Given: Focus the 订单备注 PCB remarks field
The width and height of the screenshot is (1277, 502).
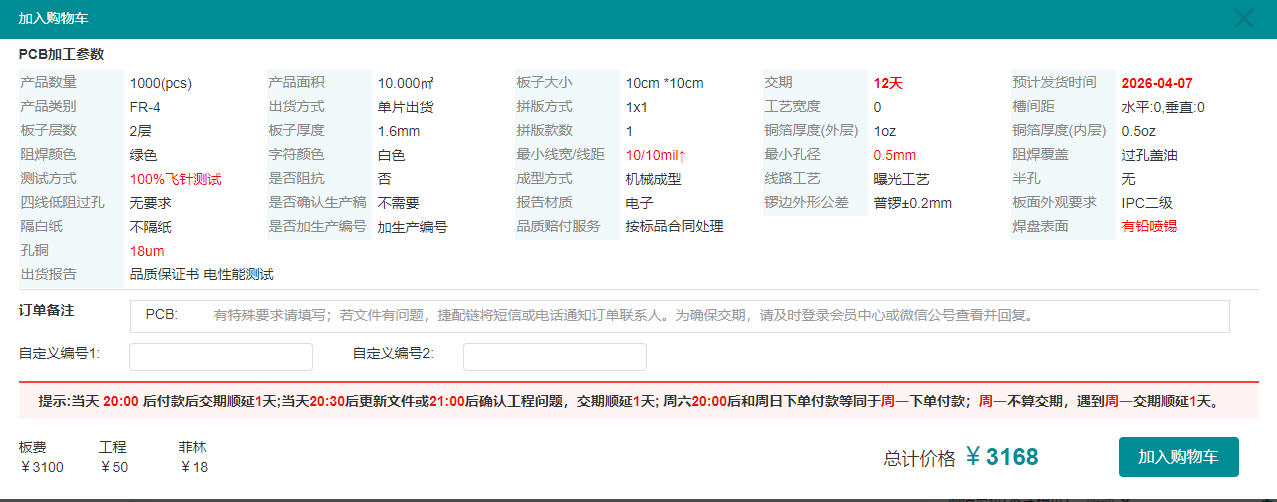Looking at the screenshot, I should (679, 316).
